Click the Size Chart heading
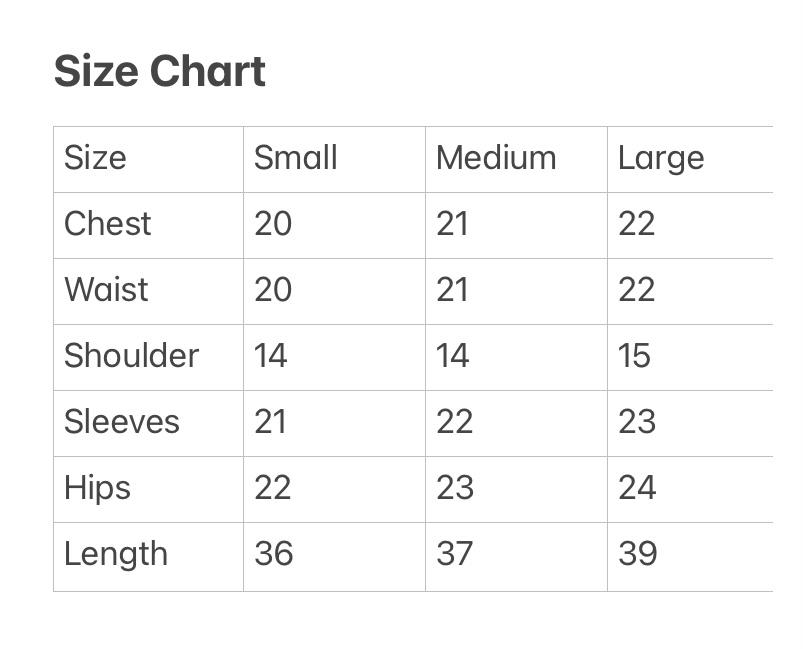The image size is (803, 649). (x=160, y=72)
